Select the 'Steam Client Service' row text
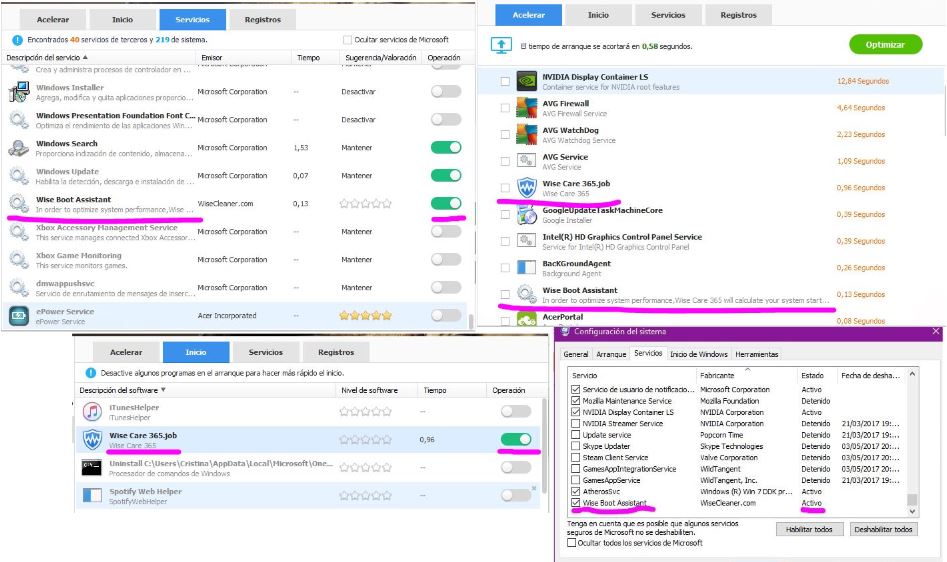 point(615,458)
